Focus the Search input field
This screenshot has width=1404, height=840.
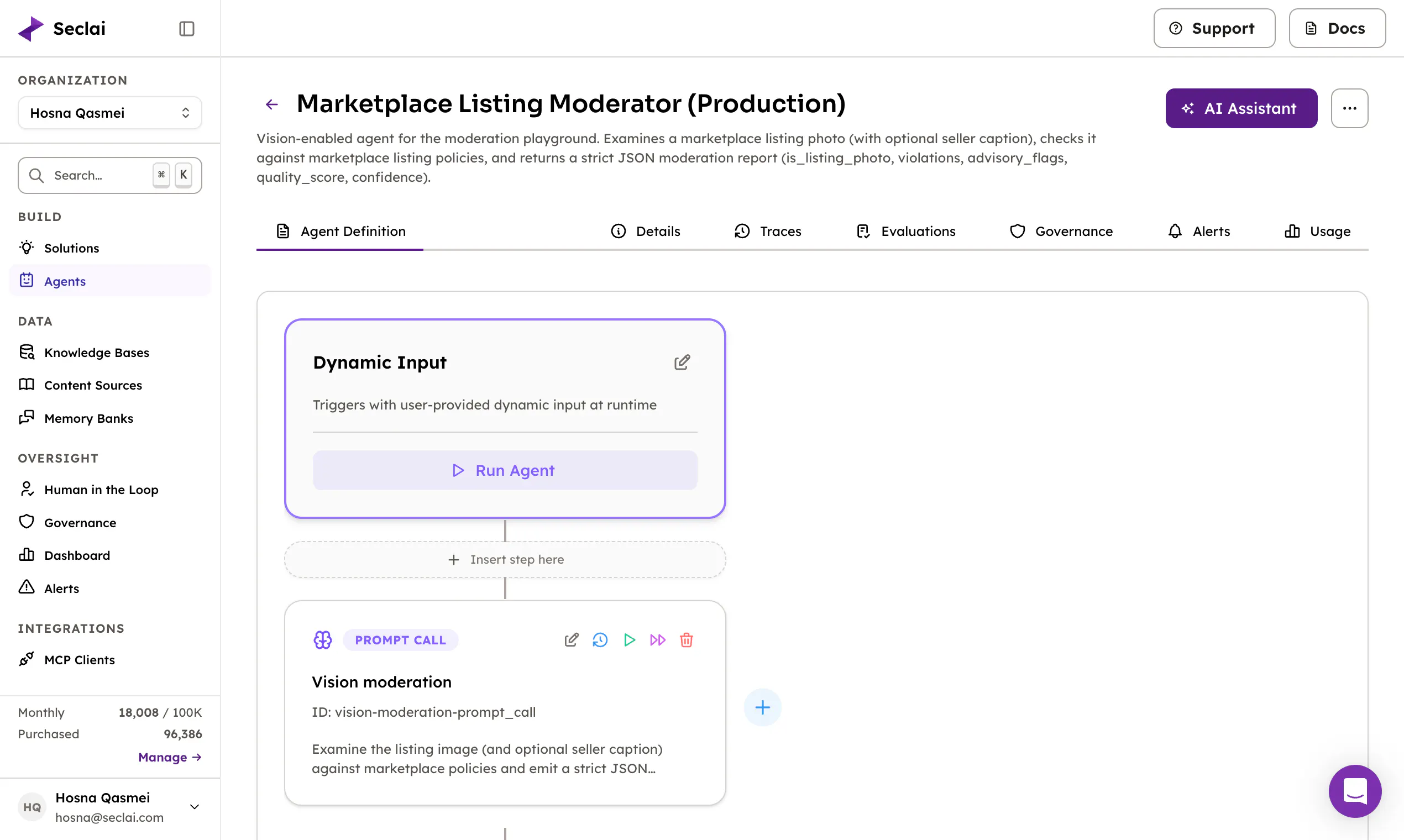pyautogui.click(x=110, y=176)
